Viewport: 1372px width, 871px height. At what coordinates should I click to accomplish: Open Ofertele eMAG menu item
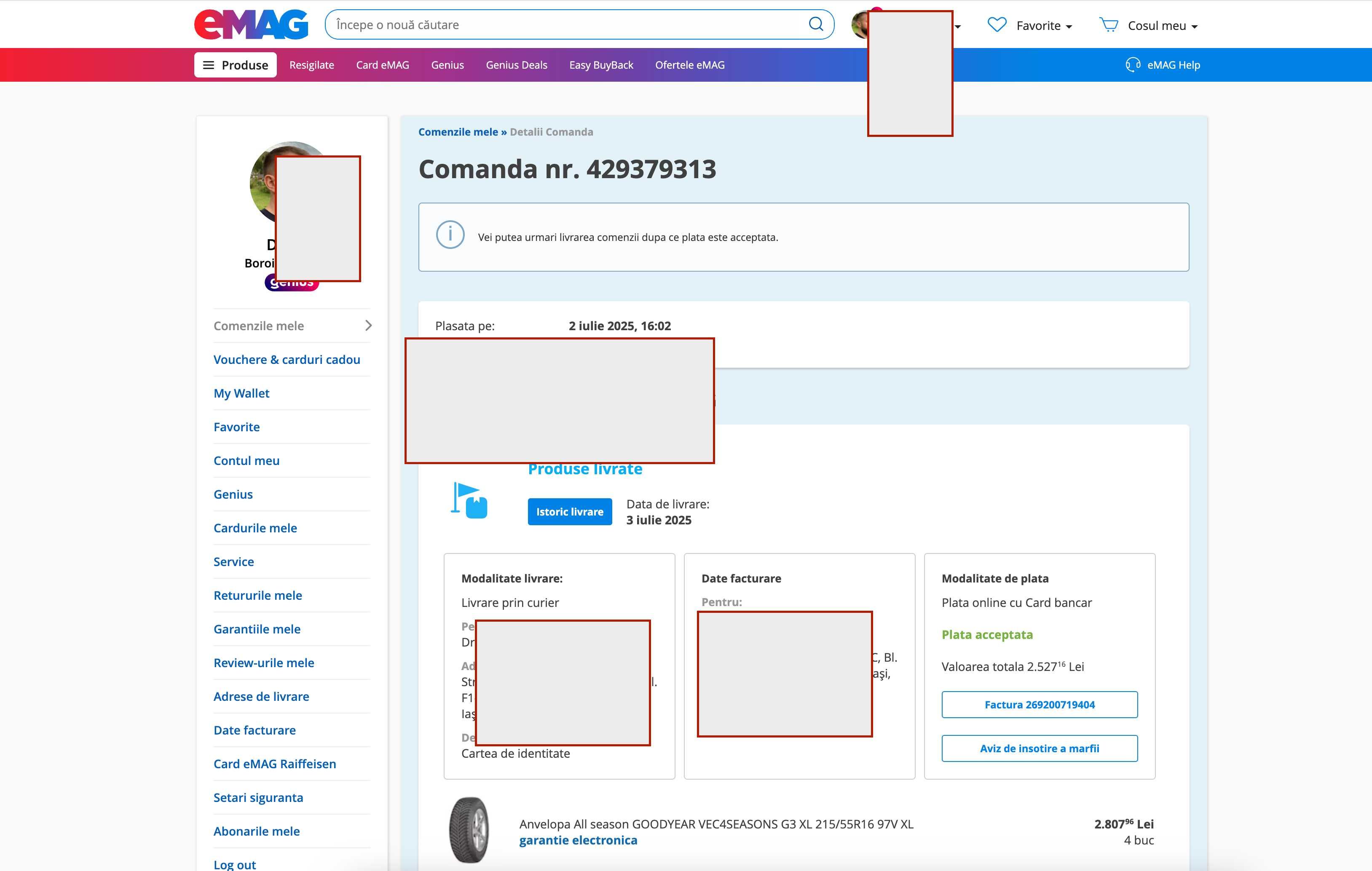coord(689,65)
